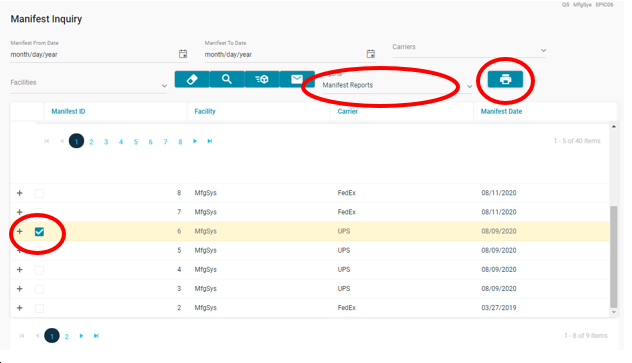Go to next page in upper pager
This screenshot has height=363, width=632.
pyautogui.click(x=195, y=141)
